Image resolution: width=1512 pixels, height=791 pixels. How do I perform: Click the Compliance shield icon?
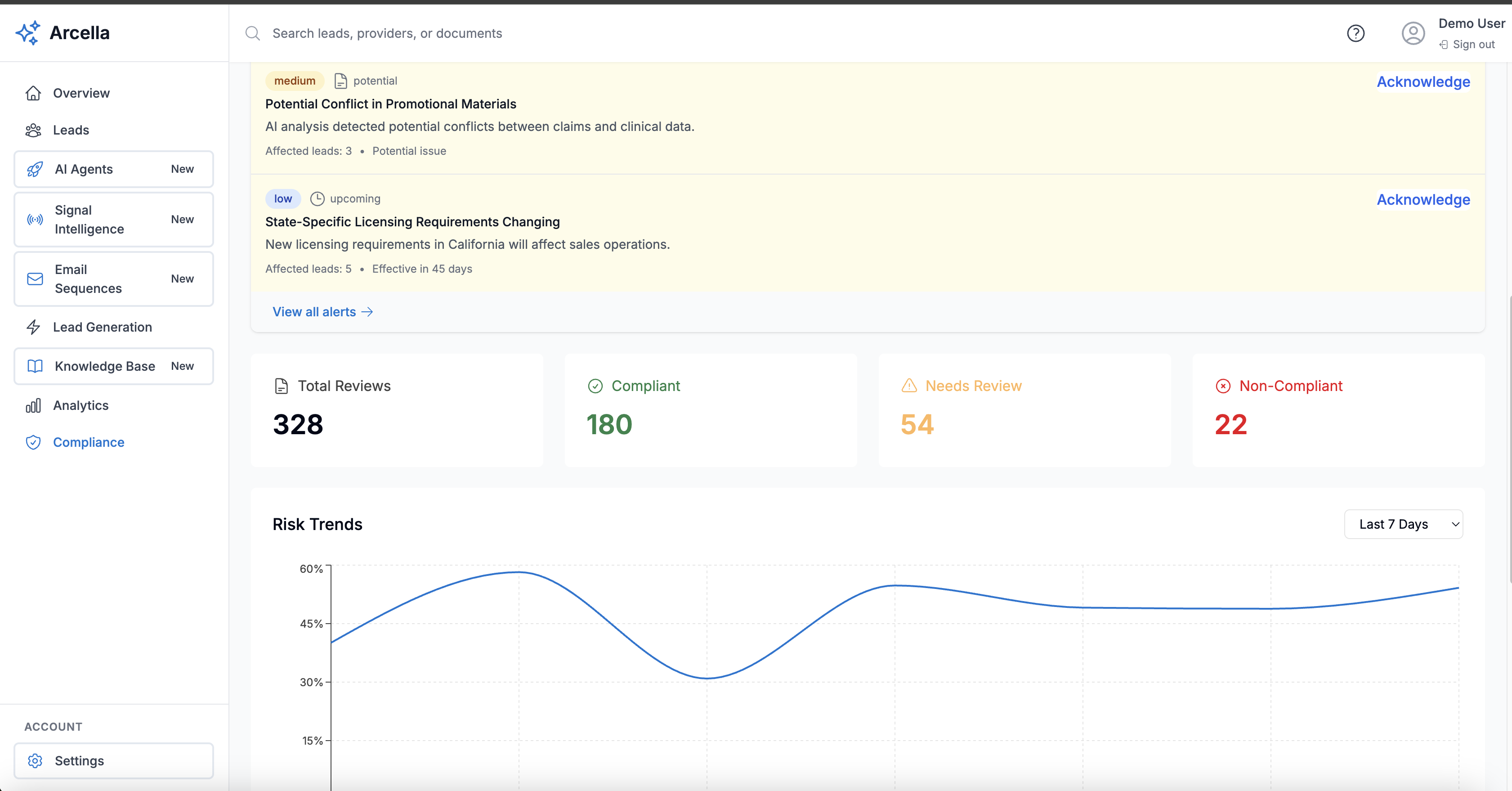(33, 442)
